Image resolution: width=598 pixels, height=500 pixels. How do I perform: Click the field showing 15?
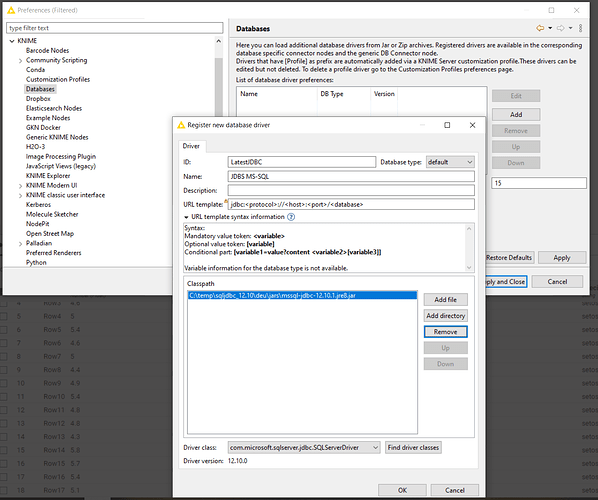539,183
